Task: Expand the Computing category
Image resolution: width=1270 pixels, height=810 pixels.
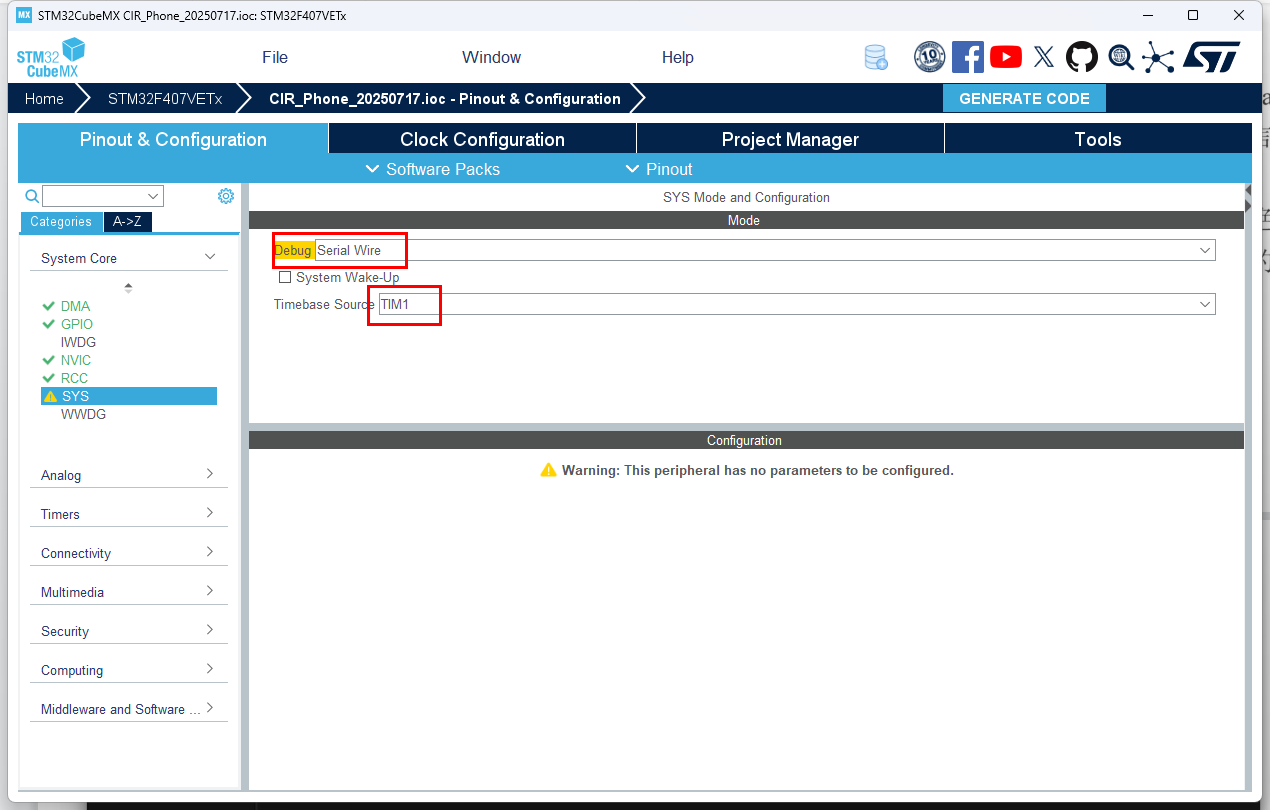Action: point(128,670)
